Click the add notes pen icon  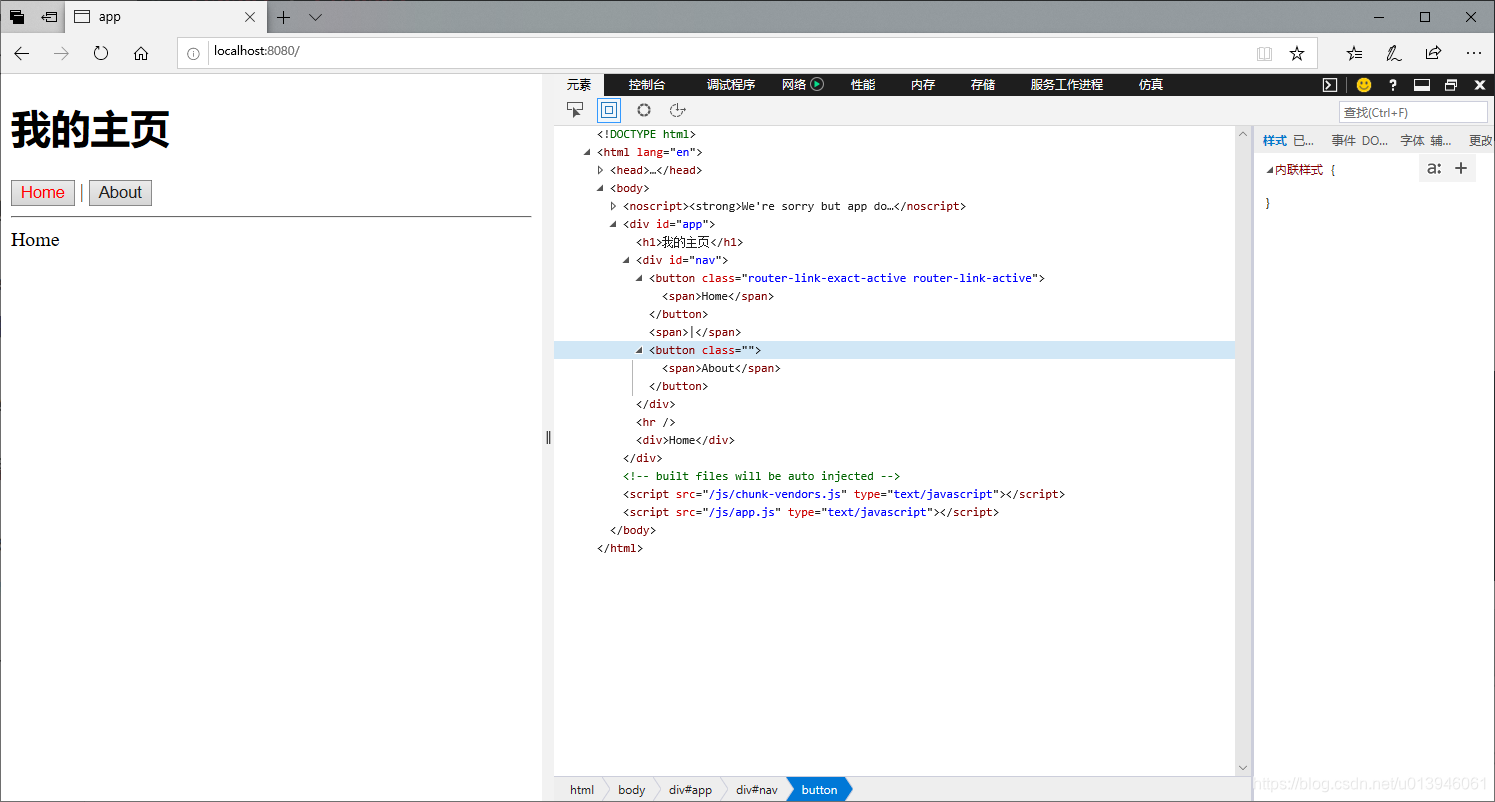tap(1393, 53)
